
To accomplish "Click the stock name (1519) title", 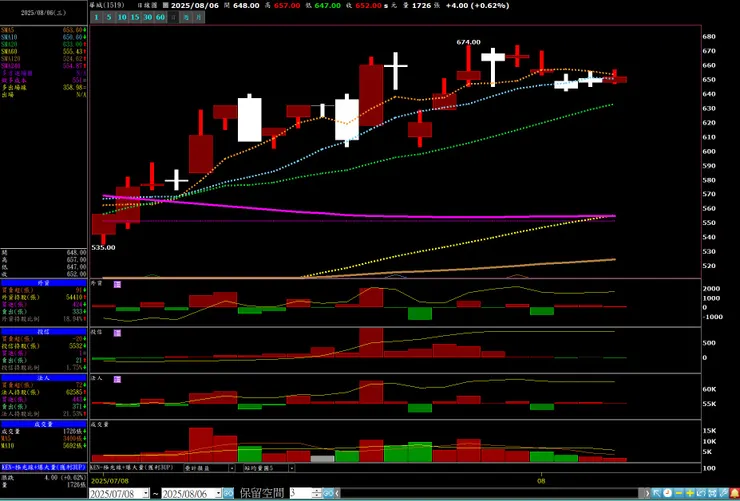I will [107, 5].
